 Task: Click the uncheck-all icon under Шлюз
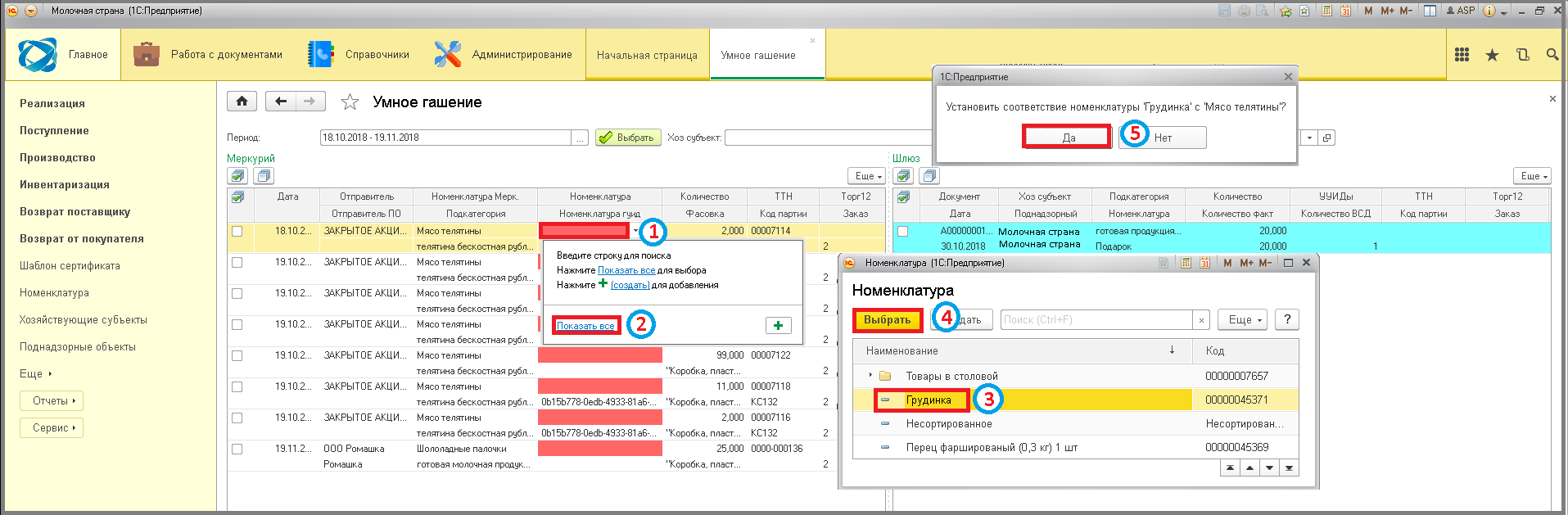point(929,176)
